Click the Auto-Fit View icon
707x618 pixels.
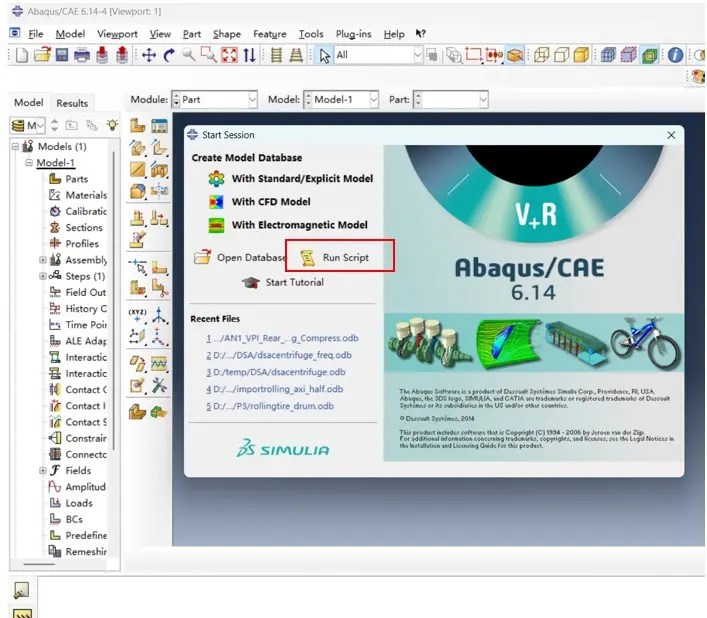click(229, 55)
